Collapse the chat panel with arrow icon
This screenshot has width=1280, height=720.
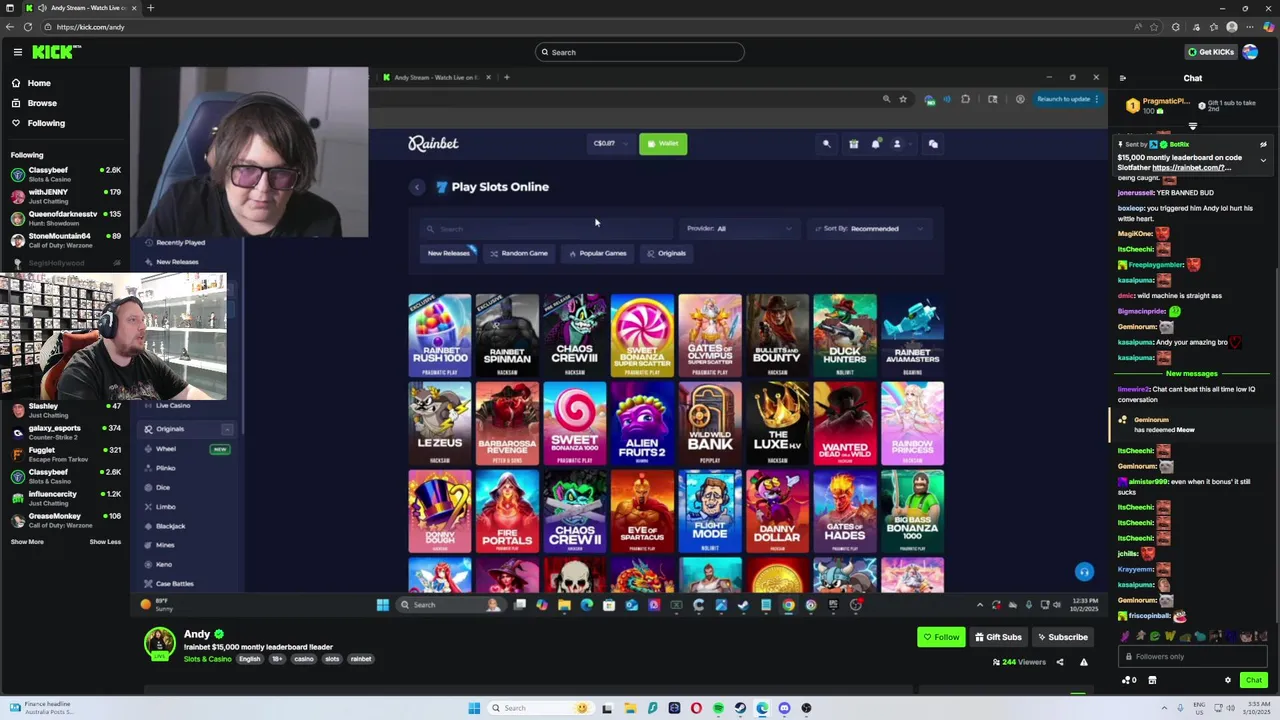[1122, 78]
